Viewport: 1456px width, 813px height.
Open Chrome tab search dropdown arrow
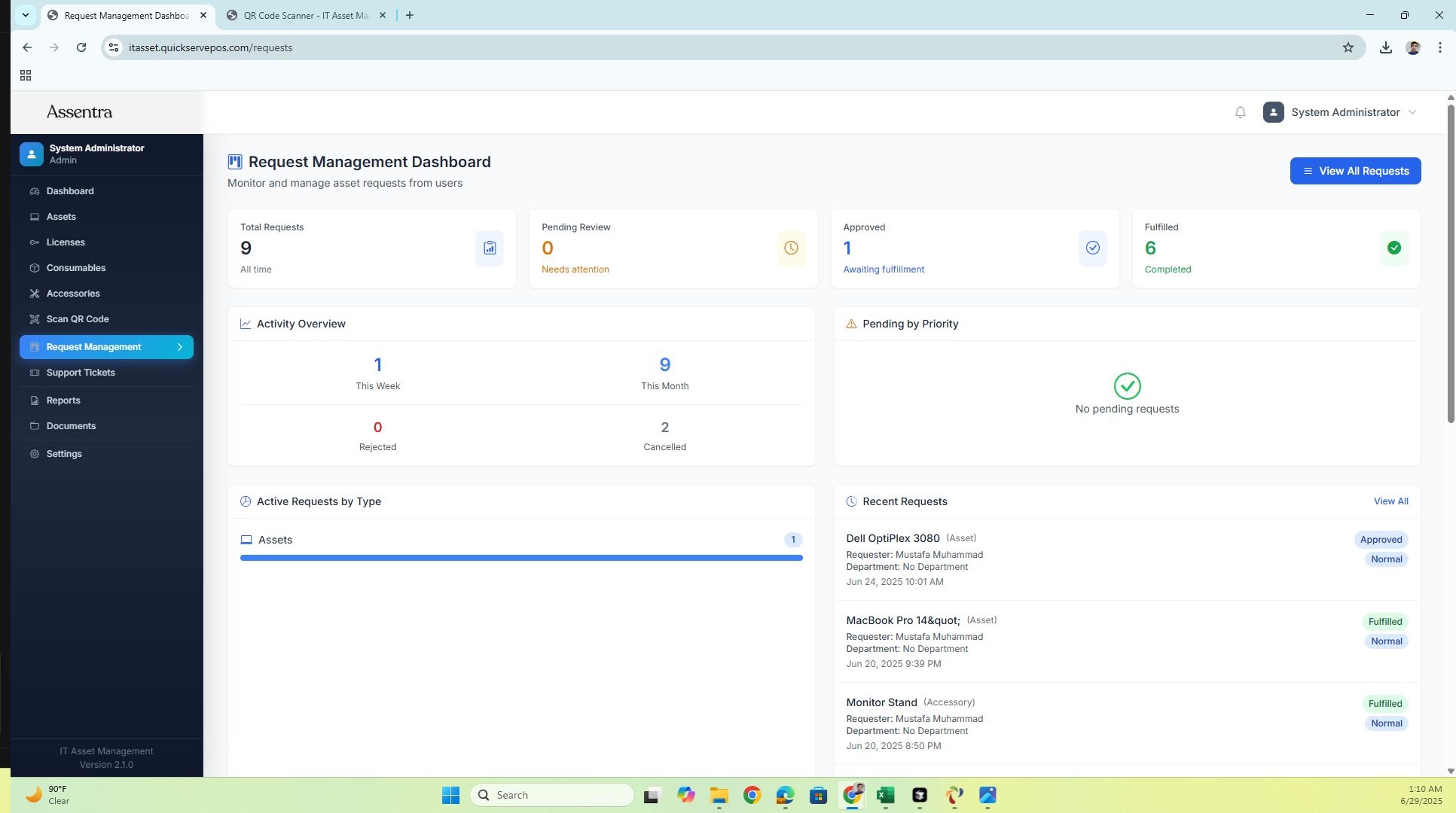[x=26, y=15]
